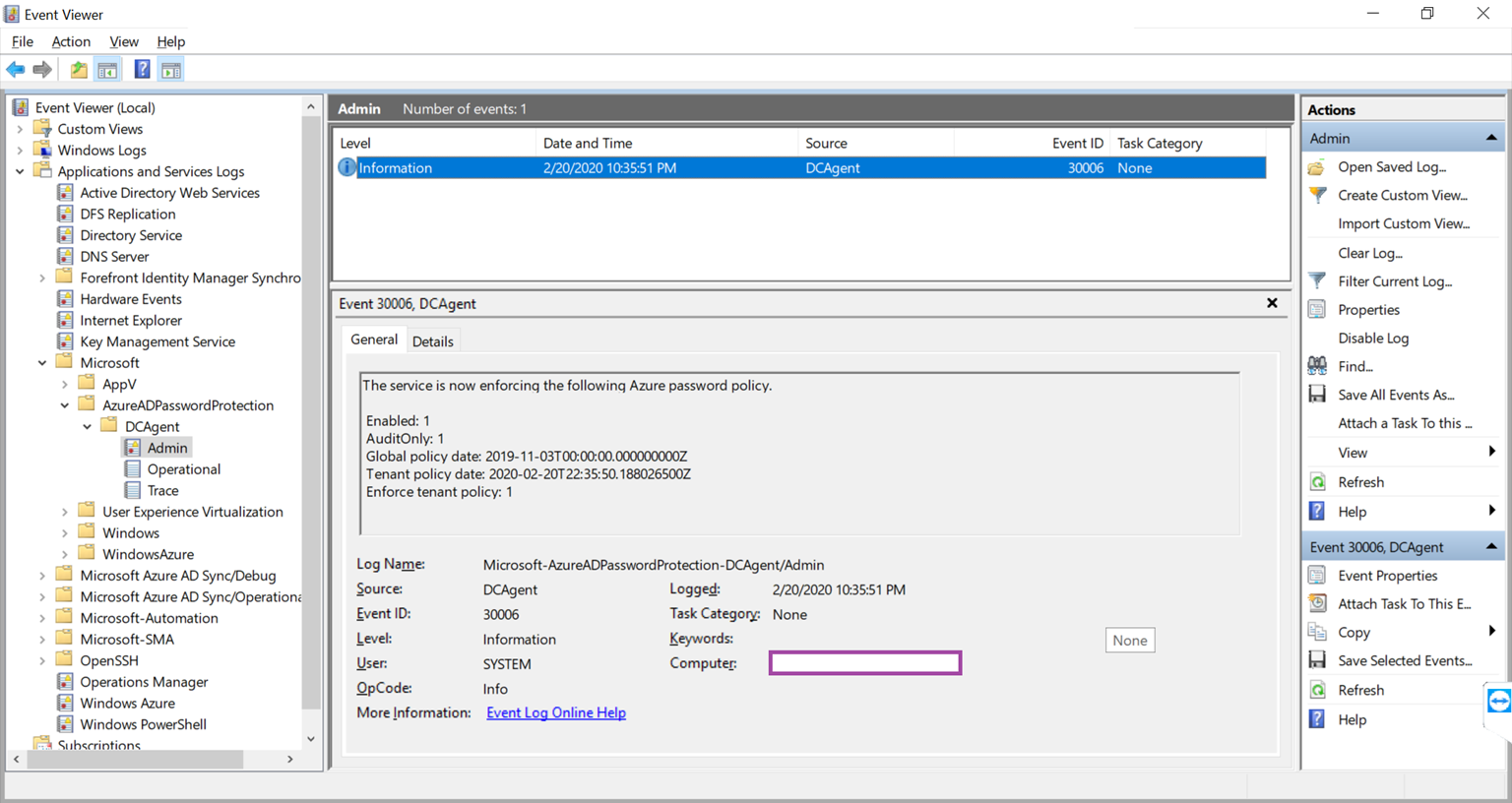Click the Help icon in Admin section
The width and height of the screenshot is (1512, 803).
click(x=1317, y=512)
